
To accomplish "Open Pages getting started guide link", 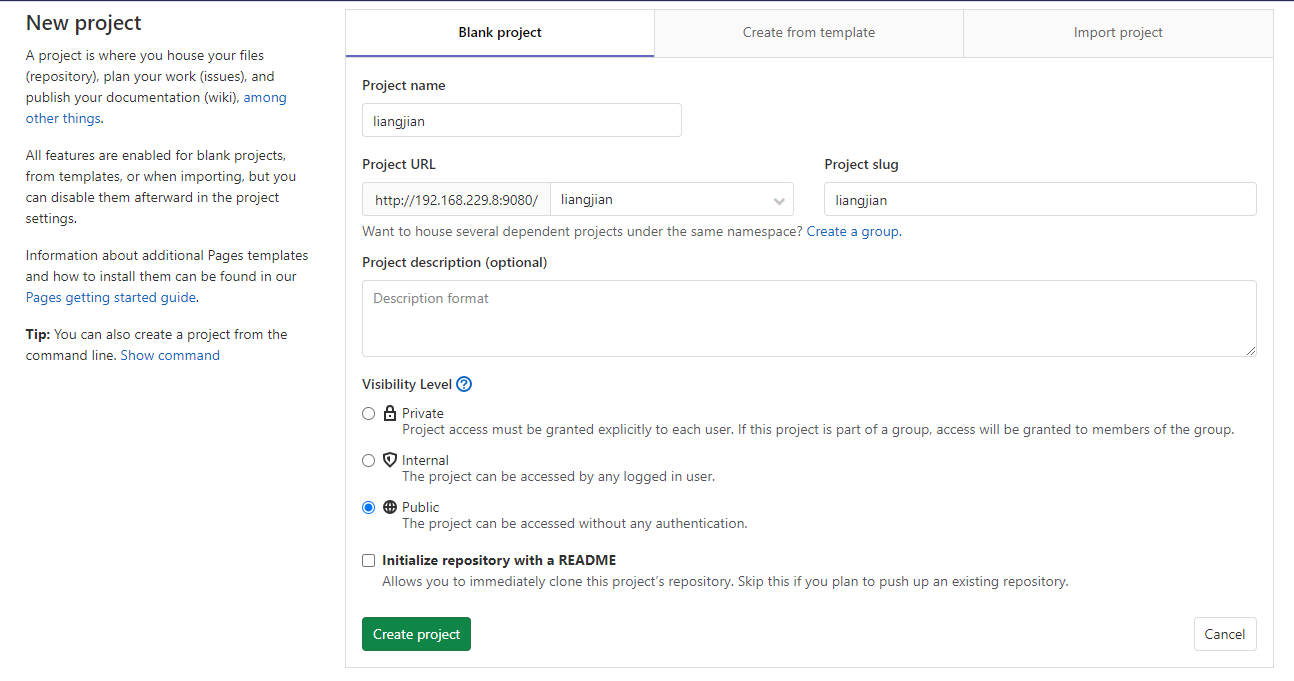I will 111,297.
